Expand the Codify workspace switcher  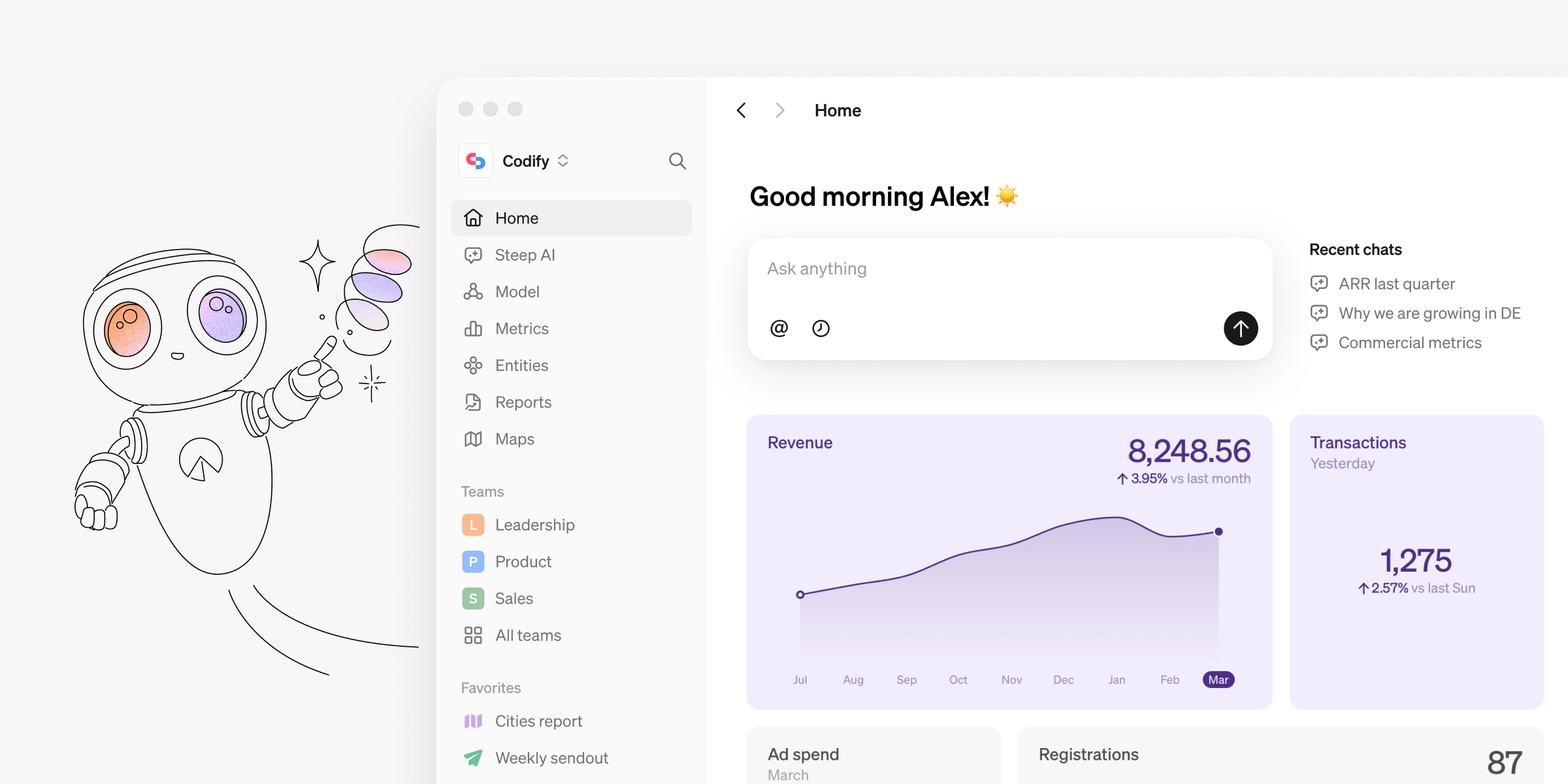click(563, 161)
